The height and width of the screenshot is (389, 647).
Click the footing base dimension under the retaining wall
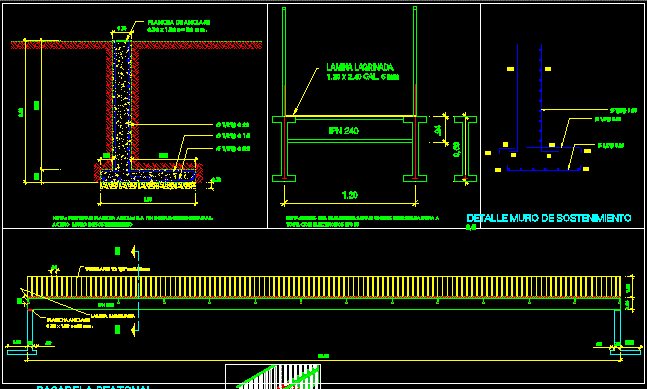point(148,200)
